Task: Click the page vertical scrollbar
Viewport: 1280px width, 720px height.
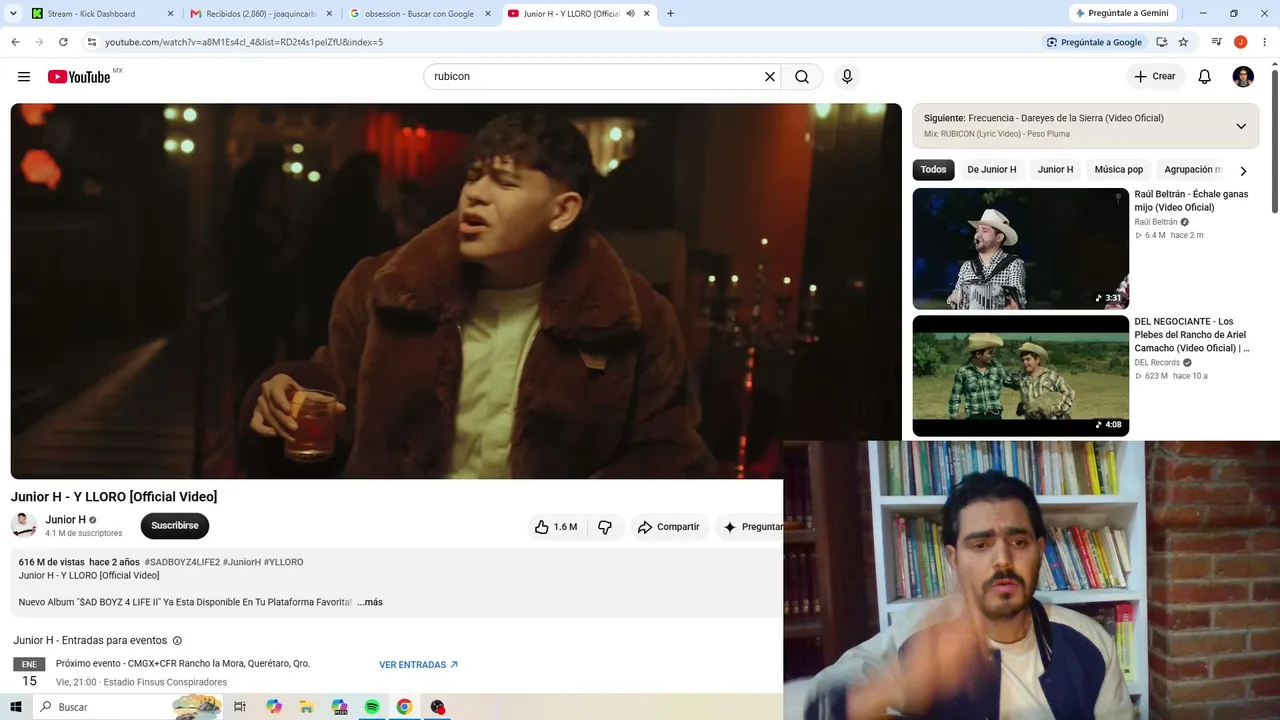Action: [x=1274, y=140]
